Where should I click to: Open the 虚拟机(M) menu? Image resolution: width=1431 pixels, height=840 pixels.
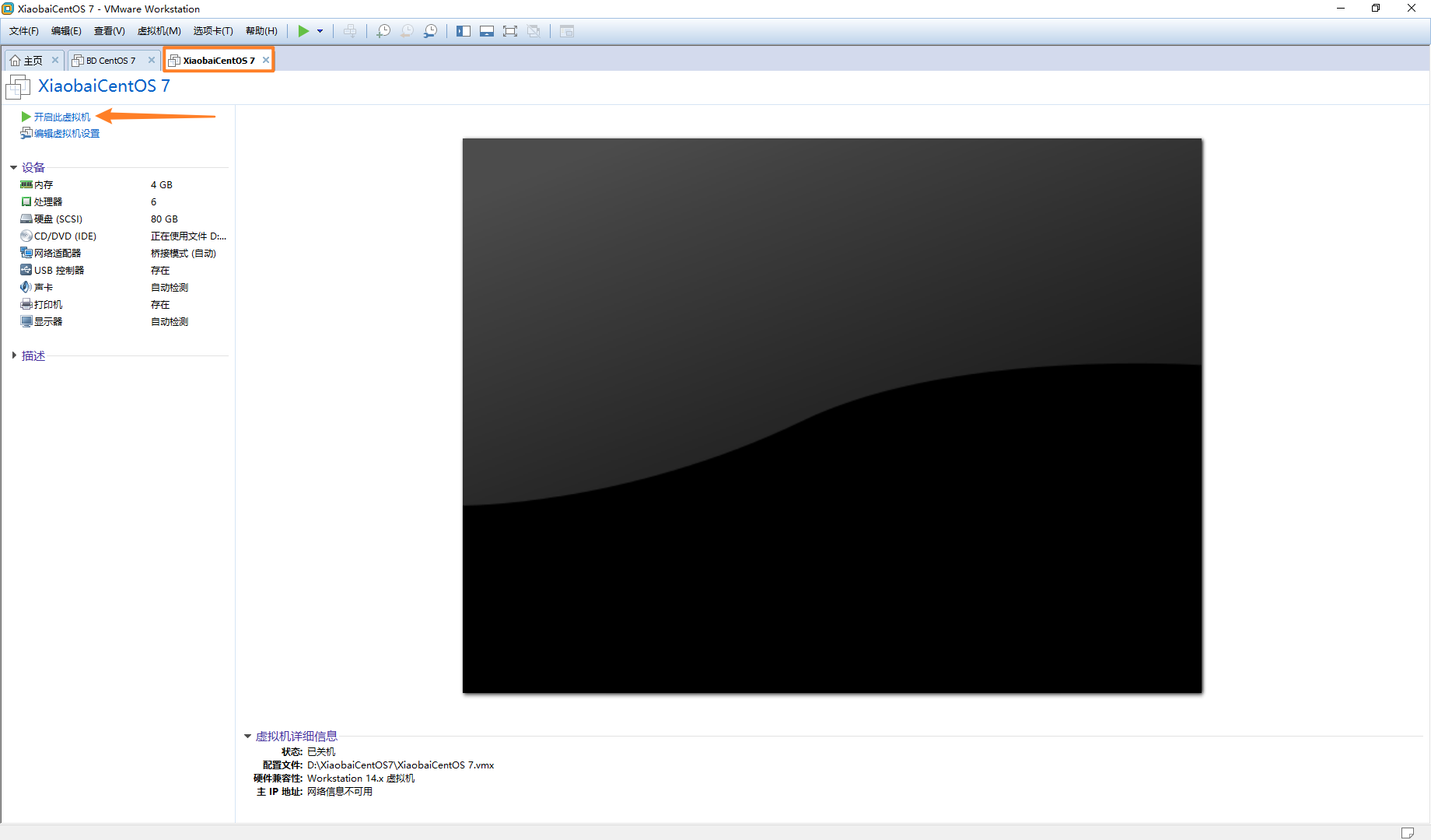pyautogui.click(x=159, y=31)
